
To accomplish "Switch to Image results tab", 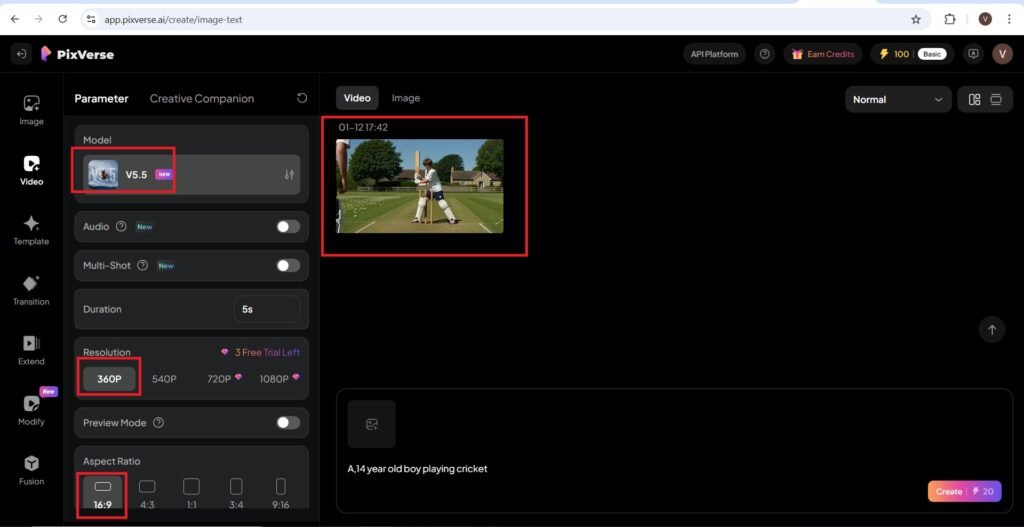I will click(406, 98).
